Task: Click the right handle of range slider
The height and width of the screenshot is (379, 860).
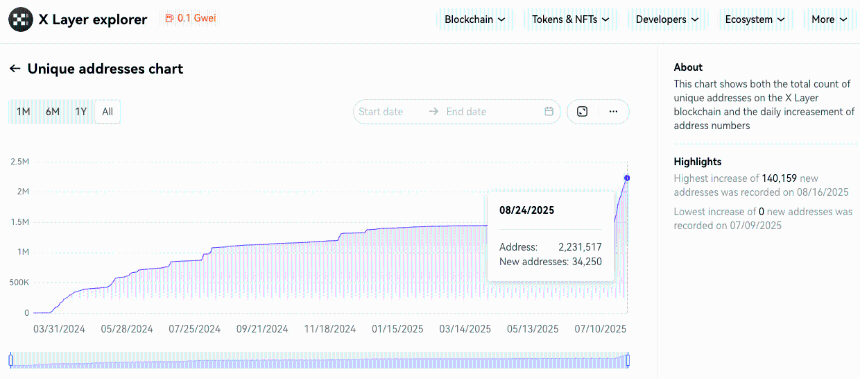Action: (628, 360)
